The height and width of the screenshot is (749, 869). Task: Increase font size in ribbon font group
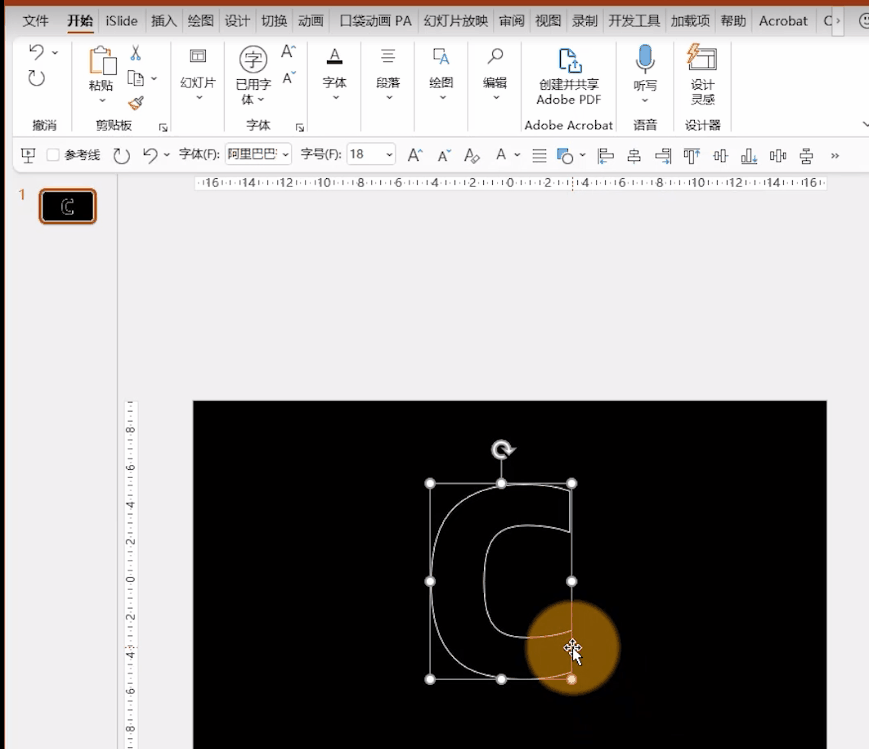tap(288, 52)
